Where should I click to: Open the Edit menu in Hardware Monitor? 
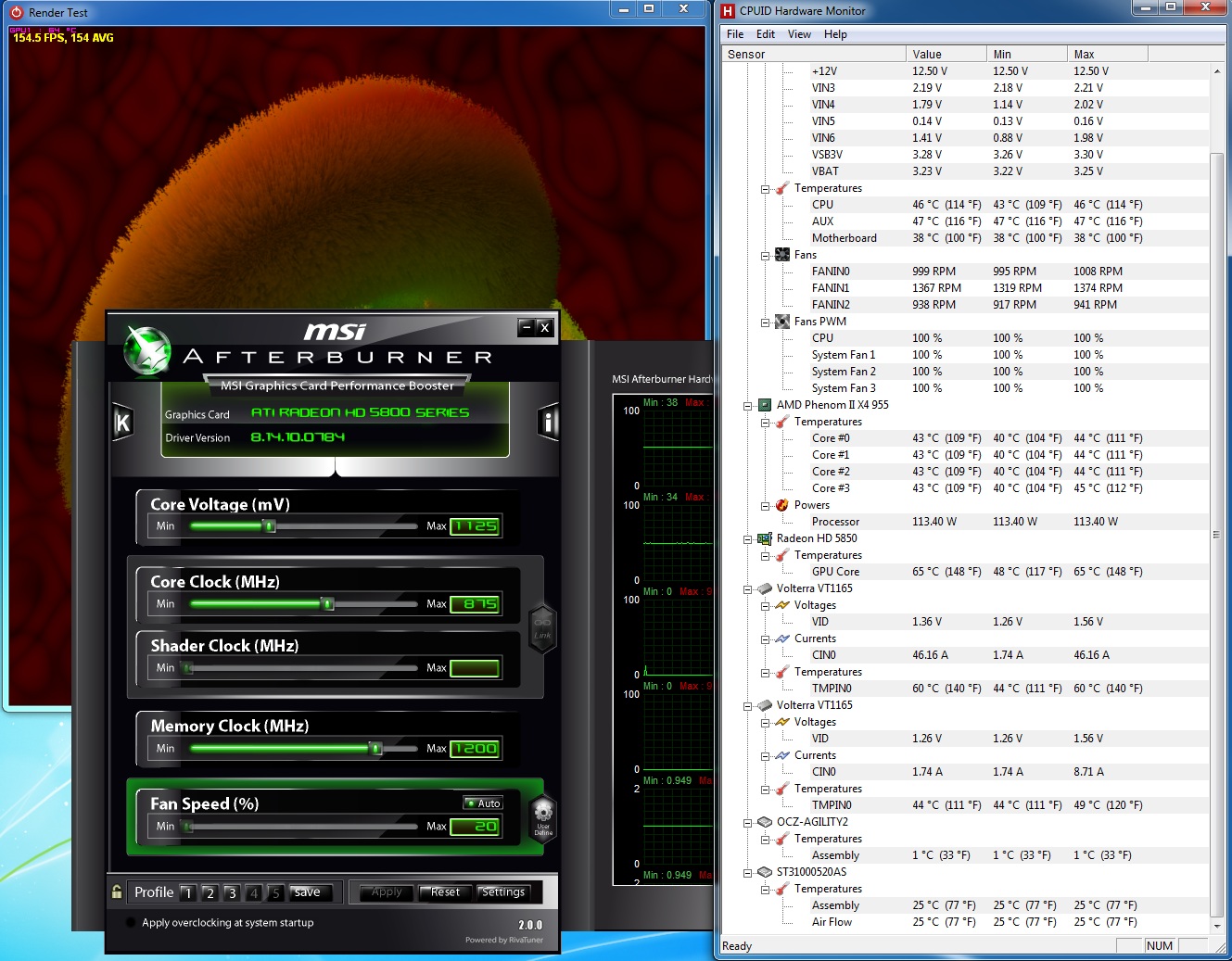[766, 34]
